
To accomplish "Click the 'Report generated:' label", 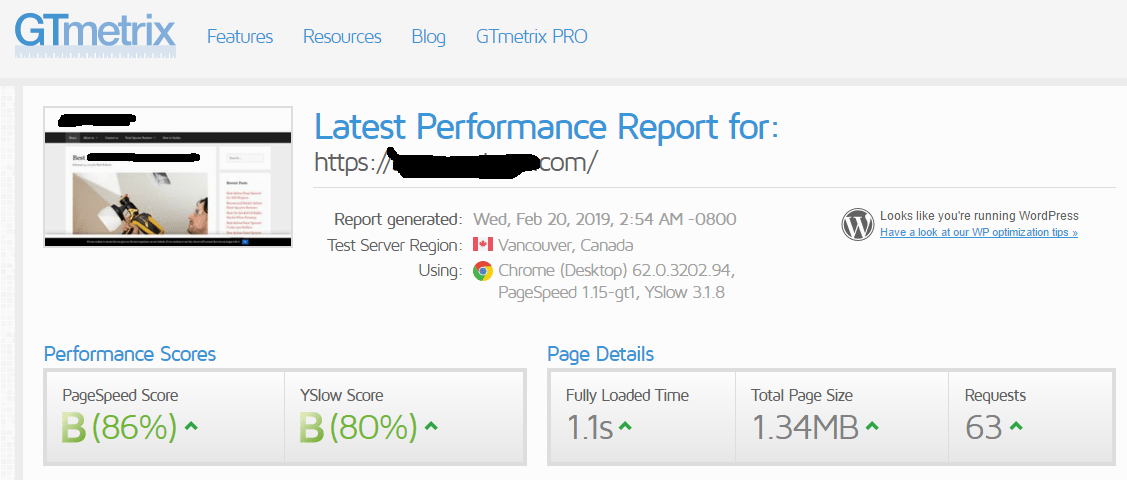I will click(x=398, y=219).
